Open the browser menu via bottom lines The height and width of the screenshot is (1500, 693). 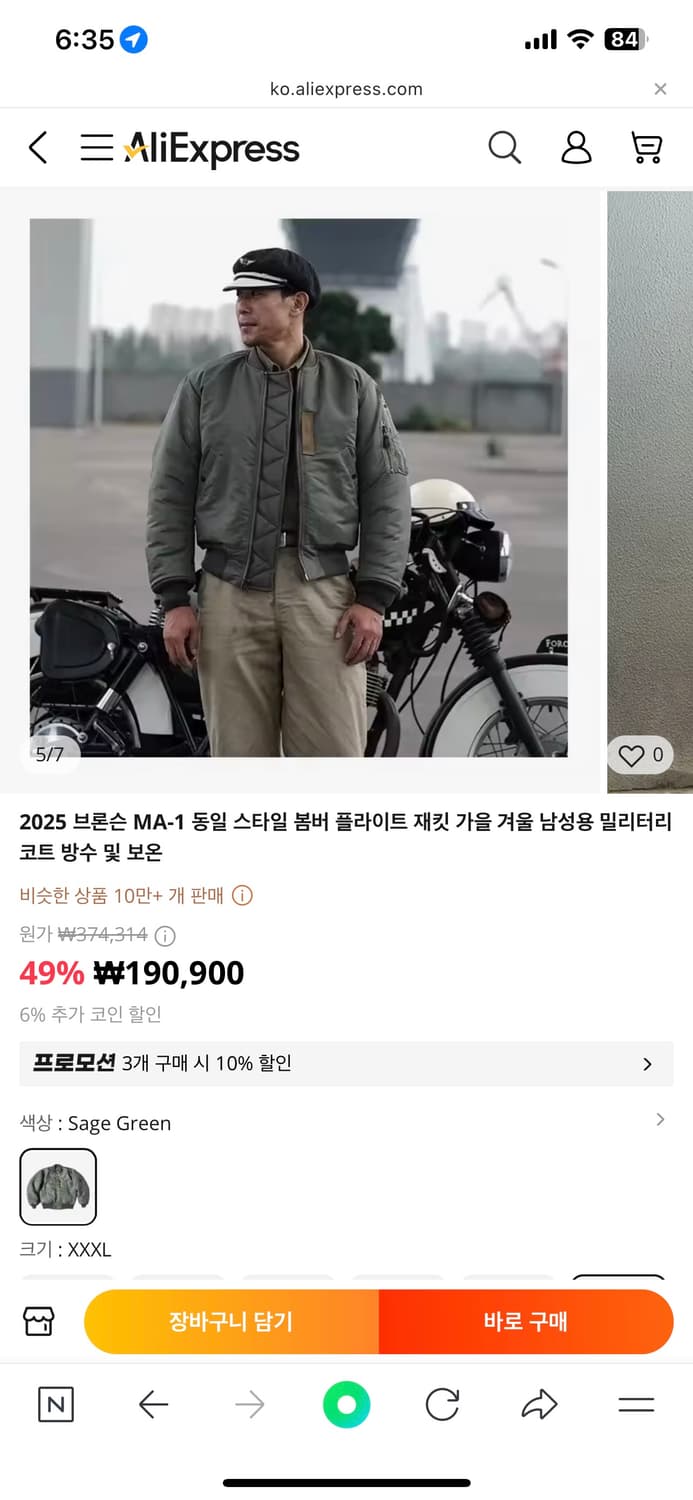click(636, 1404)
